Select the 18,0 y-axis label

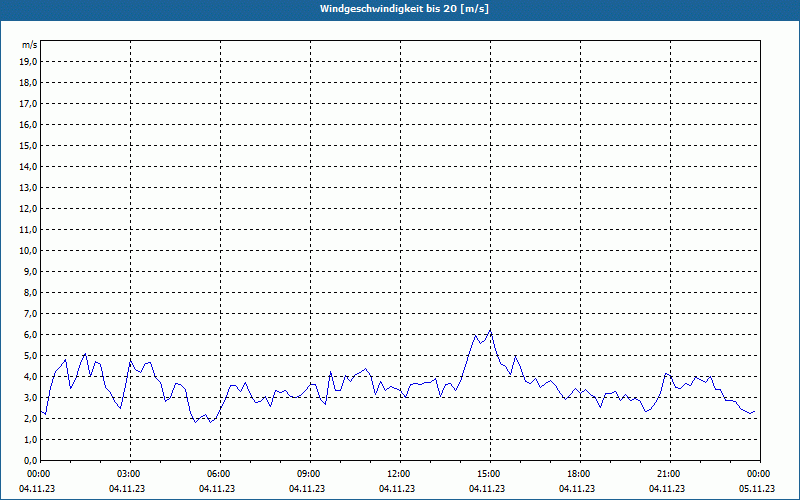29,83
